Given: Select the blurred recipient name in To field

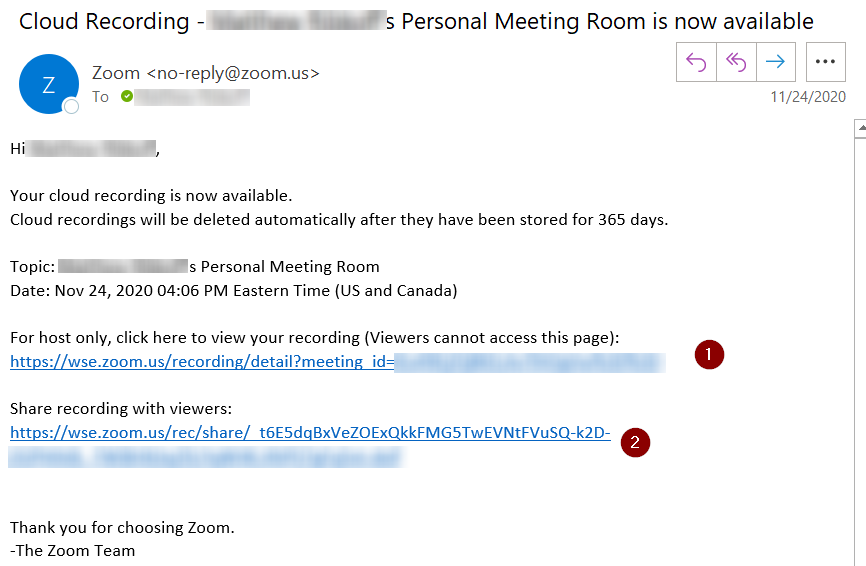Looking at the screenshot, I should coord(192,97).
